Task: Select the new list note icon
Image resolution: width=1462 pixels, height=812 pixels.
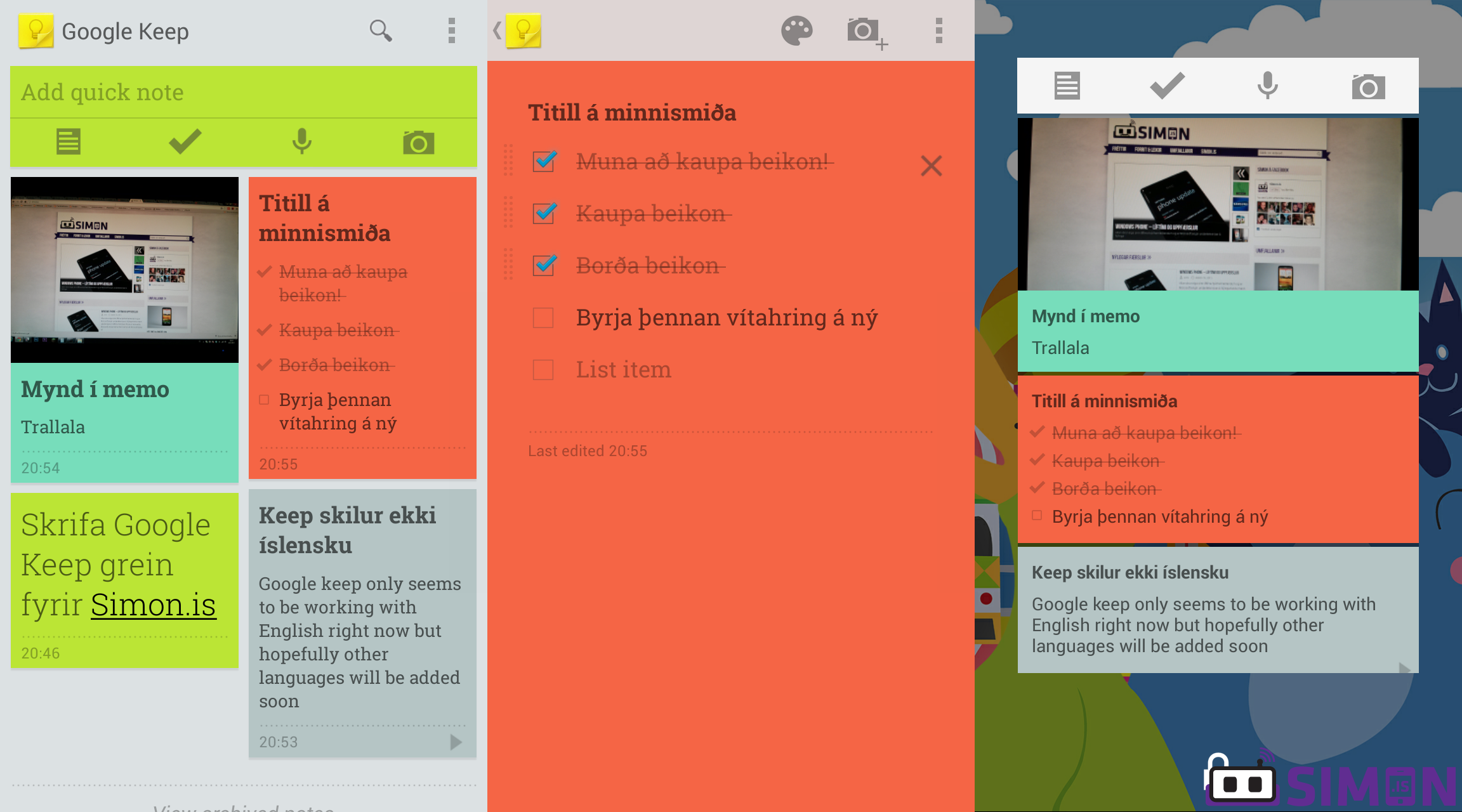Action: coord(69,141)
